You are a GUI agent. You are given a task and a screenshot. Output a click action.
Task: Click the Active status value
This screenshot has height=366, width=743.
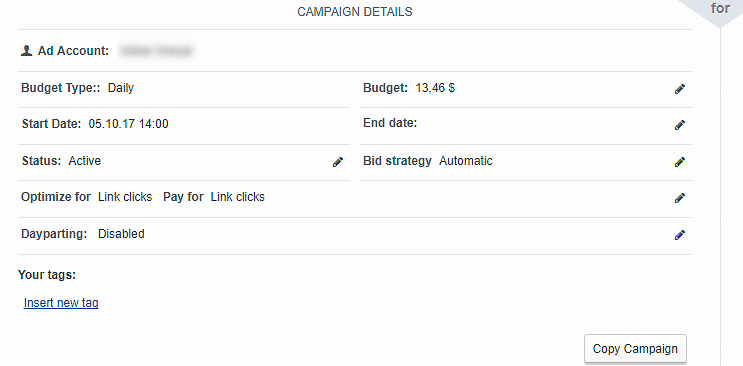click(x=85, y=161)
